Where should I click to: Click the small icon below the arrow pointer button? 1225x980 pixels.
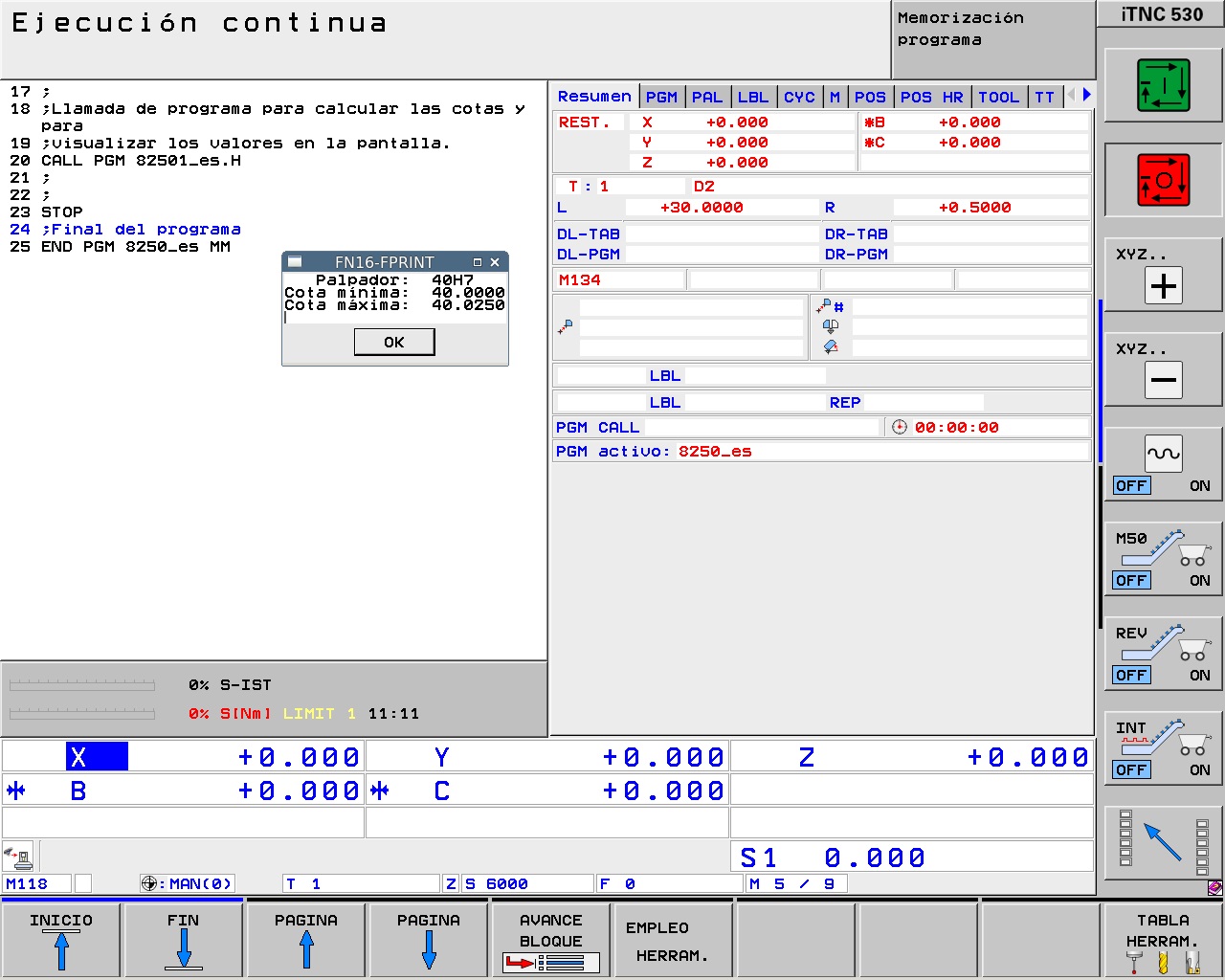click(1214, 887)
